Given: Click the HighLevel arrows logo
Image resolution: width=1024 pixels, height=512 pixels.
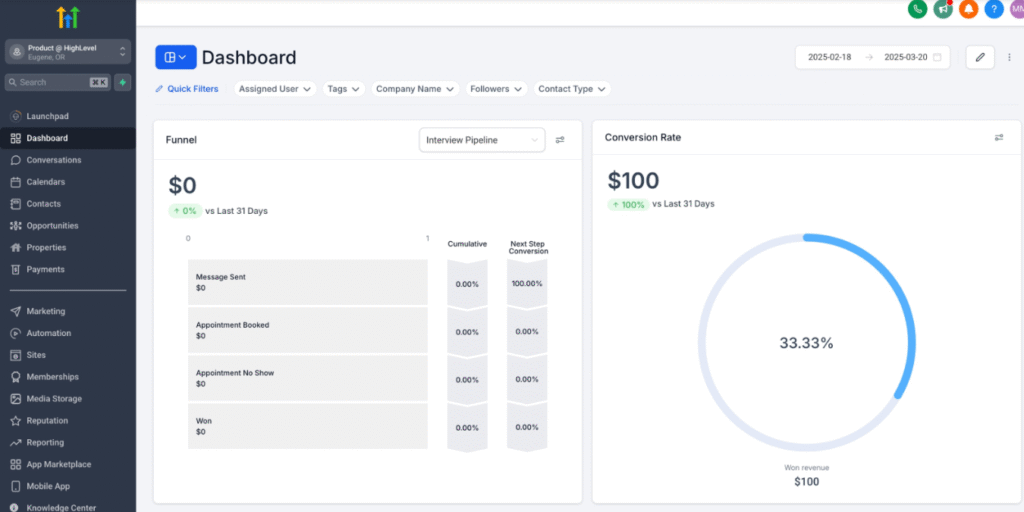Looking at the screenshot, I should click(68, 17).
